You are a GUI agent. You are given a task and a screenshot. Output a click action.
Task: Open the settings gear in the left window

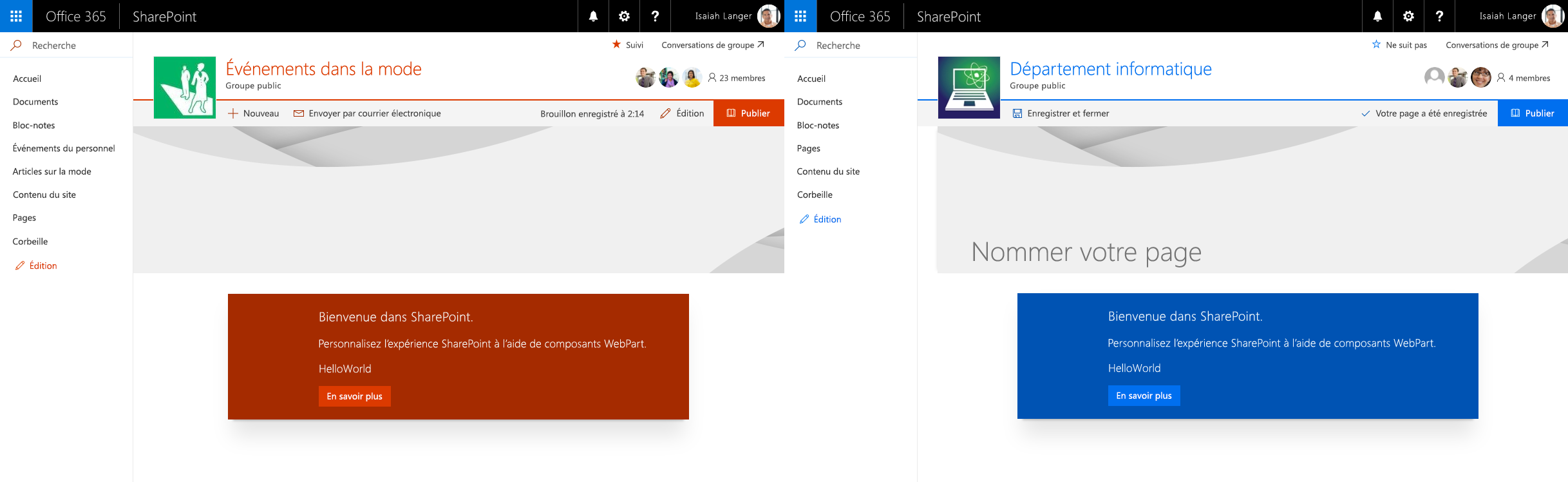pos(624,16)
